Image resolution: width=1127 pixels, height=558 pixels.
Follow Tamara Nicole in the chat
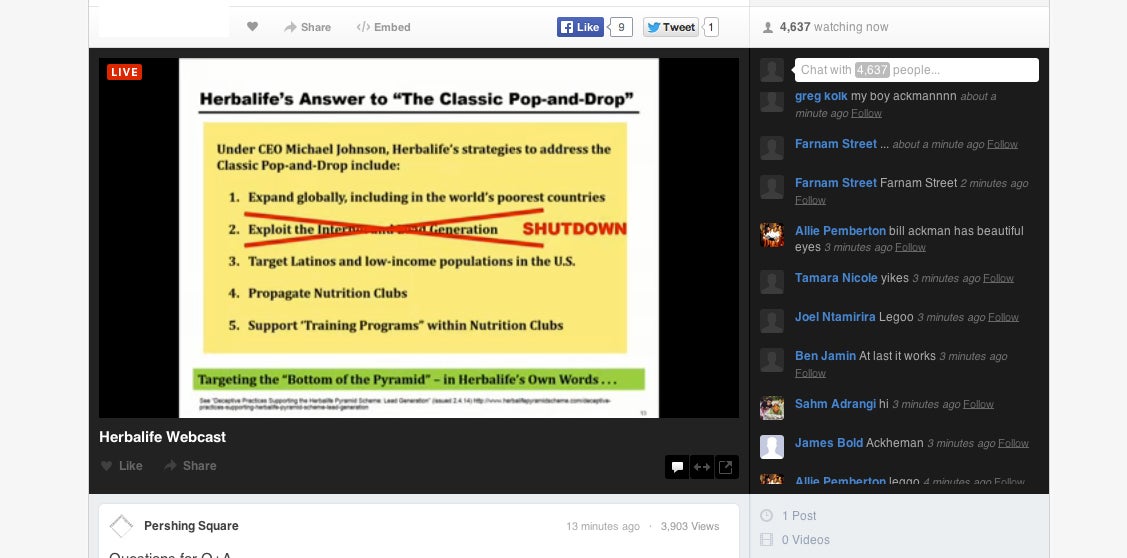tap(998, 278)
